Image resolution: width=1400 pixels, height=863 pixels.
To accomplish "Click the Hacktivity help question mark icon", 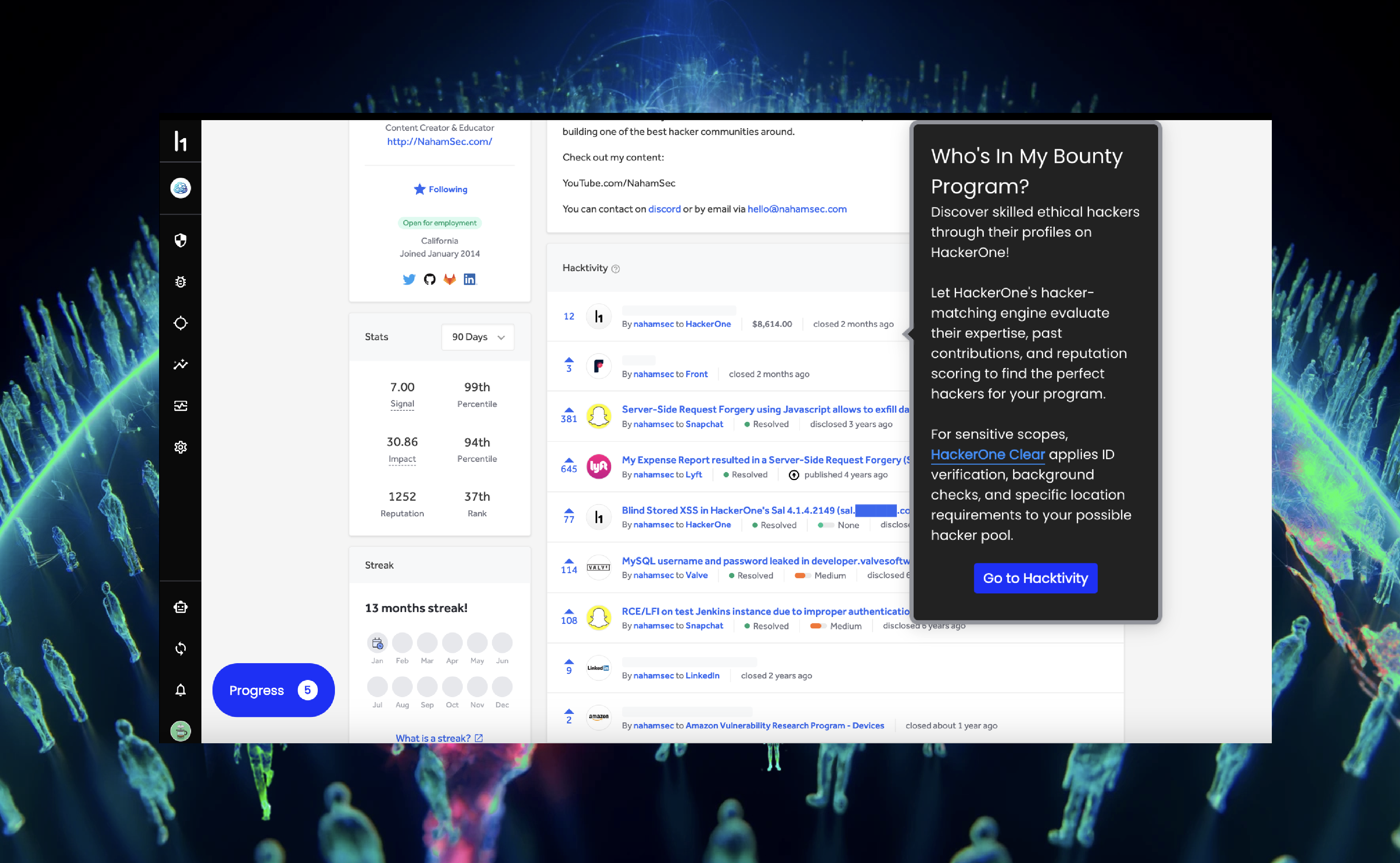I will (x=615, y=269).
